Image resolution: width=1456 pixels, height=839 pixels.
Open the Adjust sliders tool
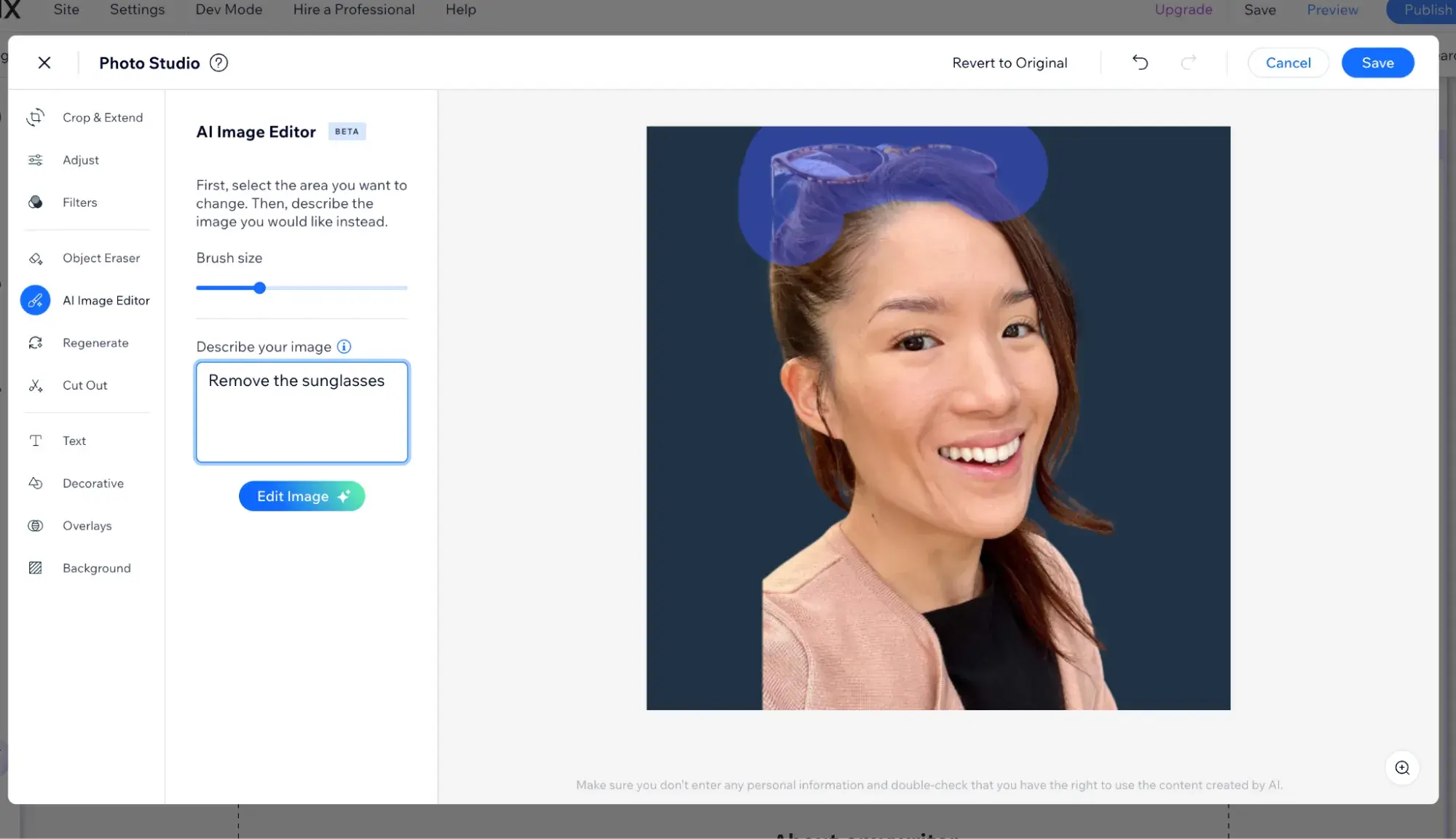click(36, 160)
